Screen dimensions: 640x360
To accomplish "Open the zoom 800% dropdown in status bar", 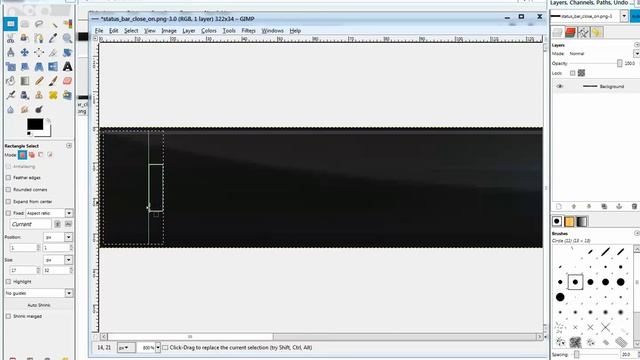I will (158, 348).
